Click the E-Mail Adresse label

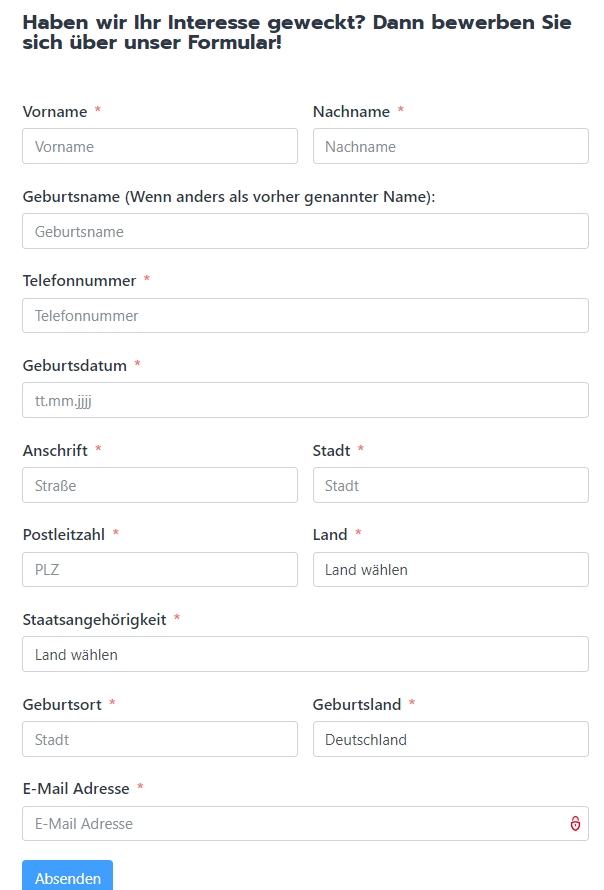click(76, 788)
